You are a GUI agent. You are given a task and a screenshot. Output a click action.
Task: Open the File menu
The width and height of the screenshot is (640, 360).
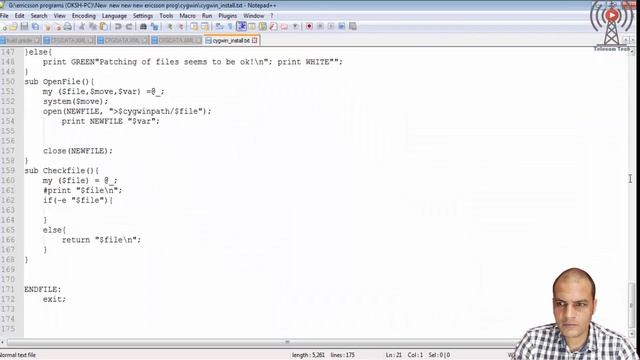pos(4,16)
